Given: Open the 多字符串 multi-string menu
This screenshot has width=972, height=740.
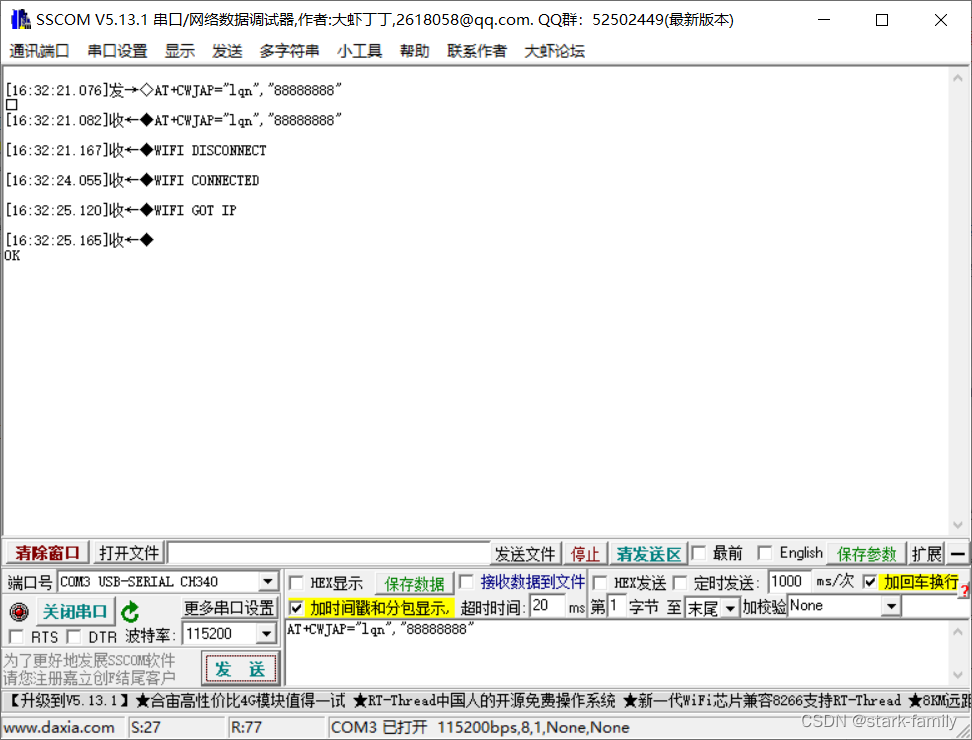Looking at the screenshot, I should 289,51.
